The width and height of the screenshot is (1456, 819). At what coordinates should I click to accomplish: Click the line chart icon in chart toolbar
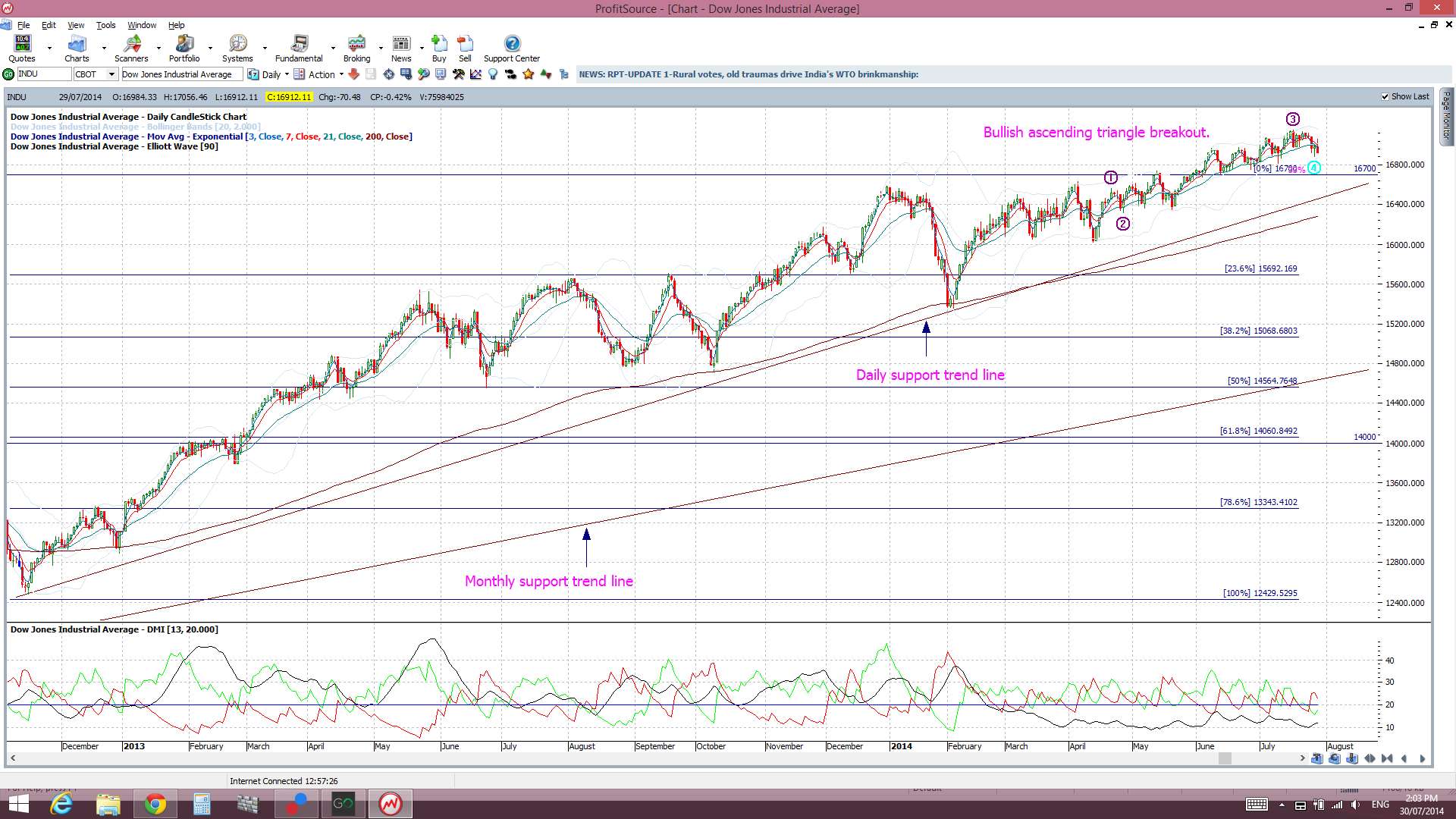[x=475, y=74]
